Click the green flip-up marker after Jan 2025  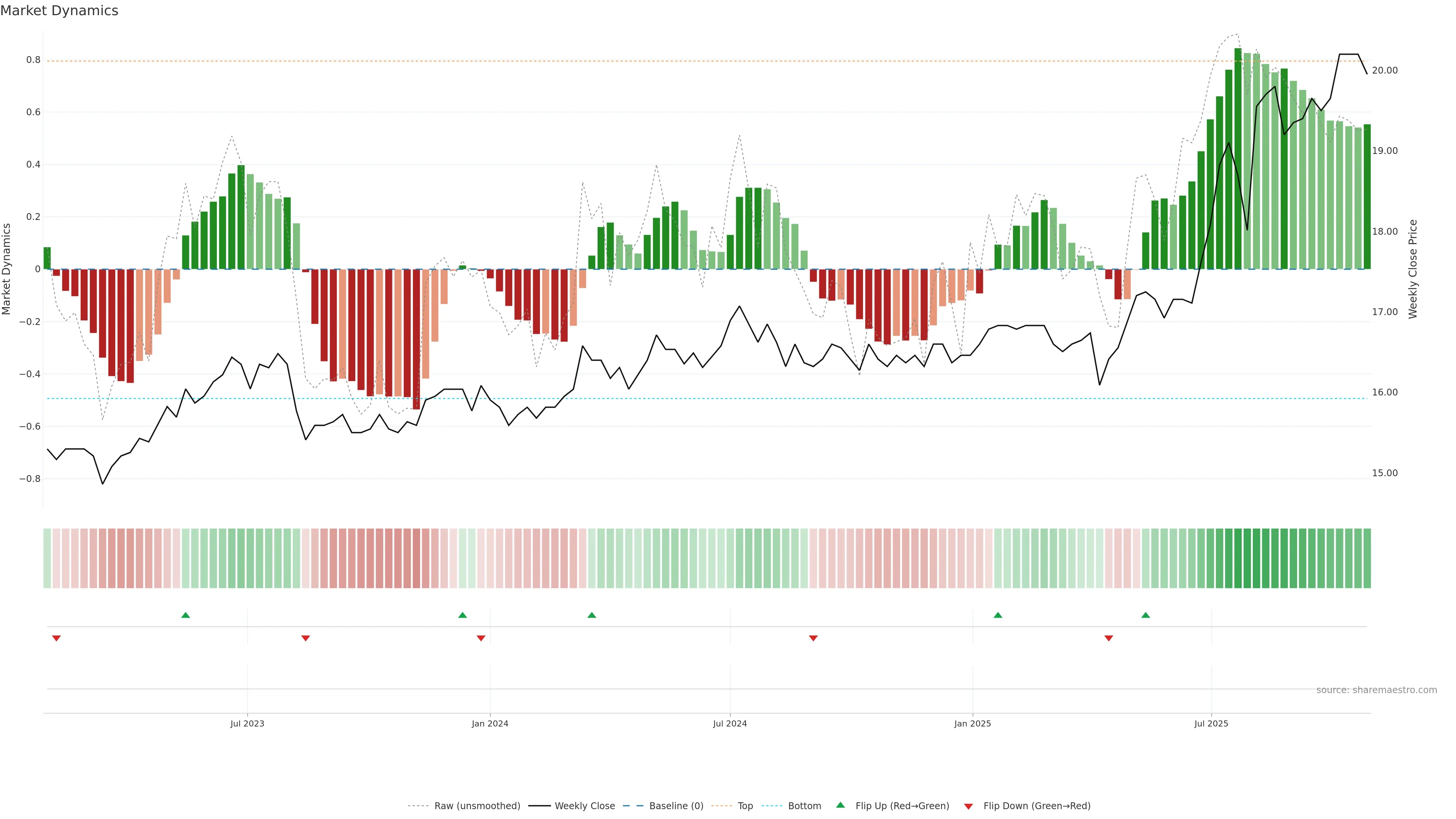(x=998, y=615)
